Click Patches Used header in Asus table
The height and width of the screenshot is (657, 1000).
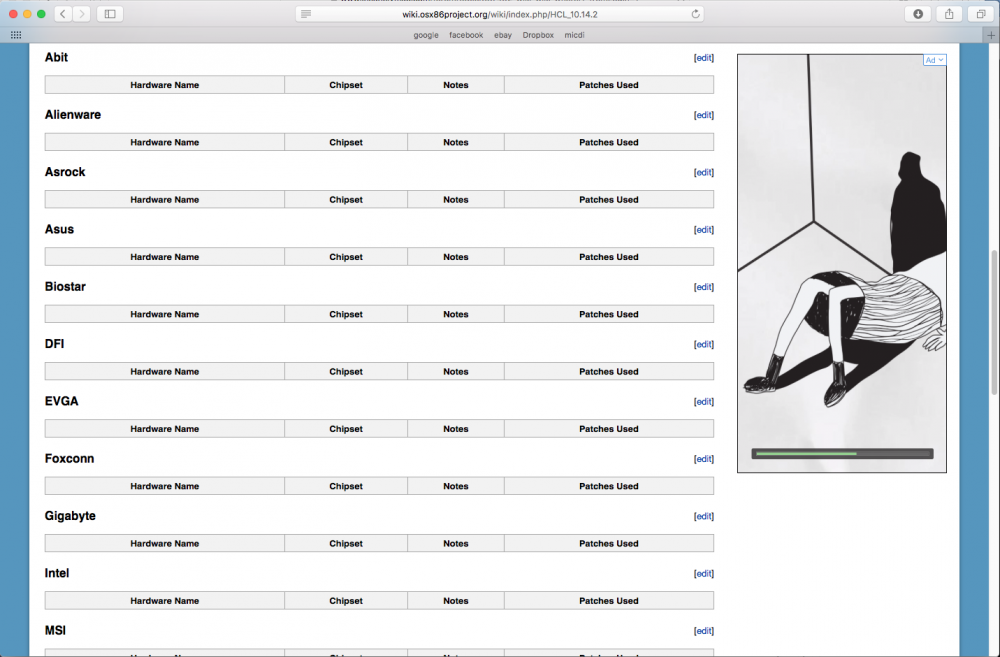click(608, 257)
